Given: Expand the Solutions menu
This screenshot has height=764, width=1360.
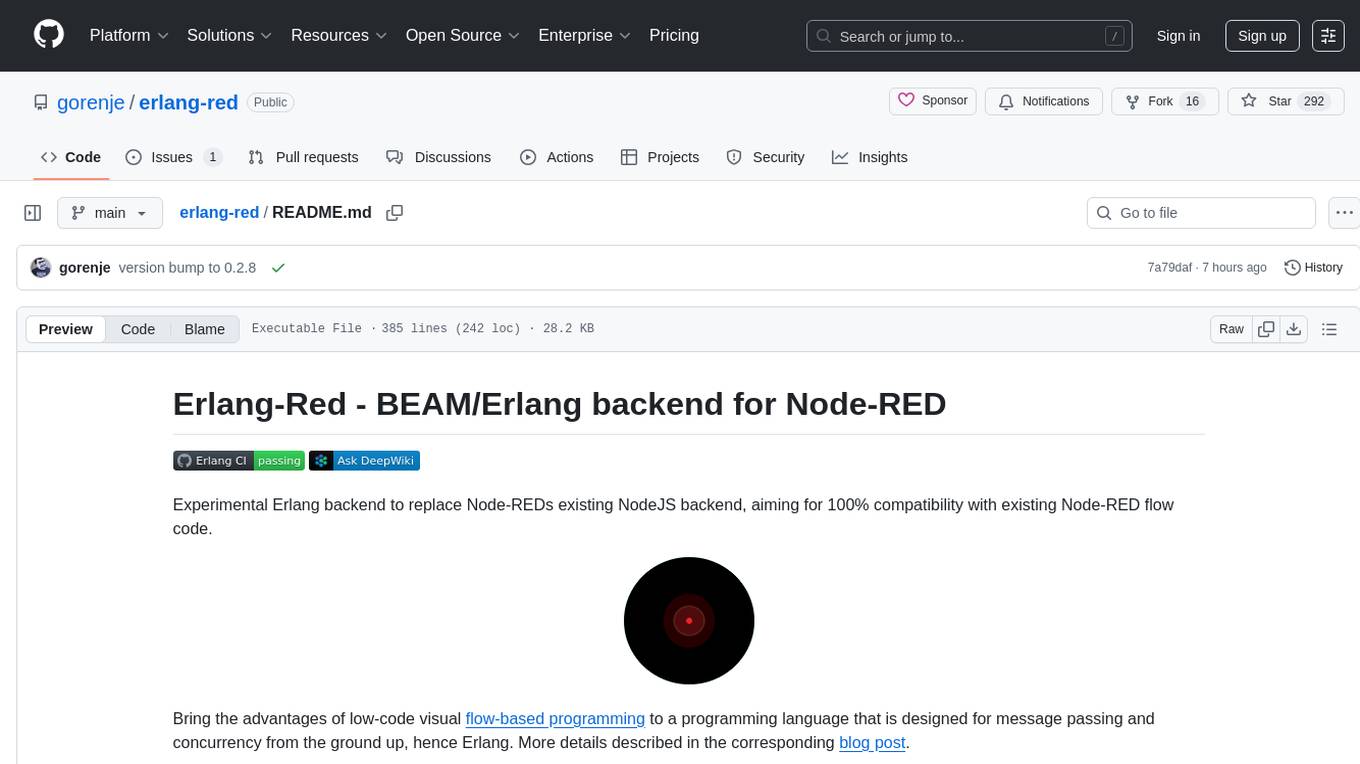Looking at the screenshot, I should (230, 35).
